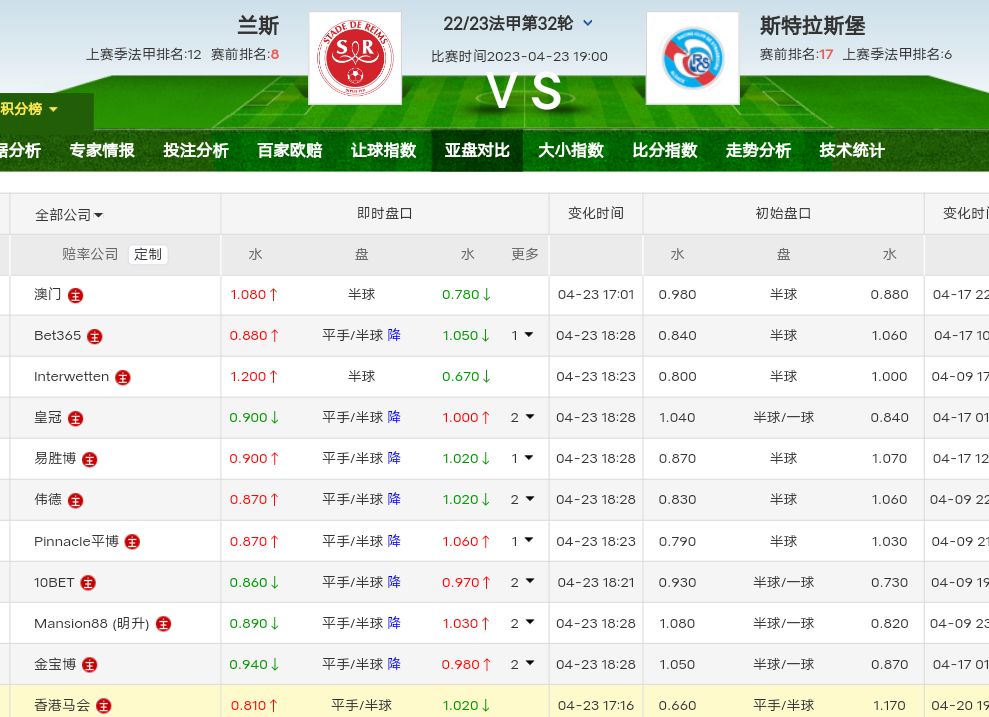989x717 pixels.
Task: Click the red 主 icon beside Bet365
Action: (x=95, y=336)
